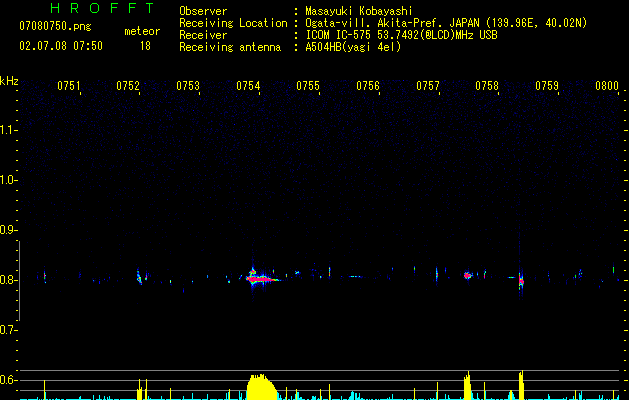Click the 1.0 kHz axis label
Screen dimensions: 629x400
(9, 180)
